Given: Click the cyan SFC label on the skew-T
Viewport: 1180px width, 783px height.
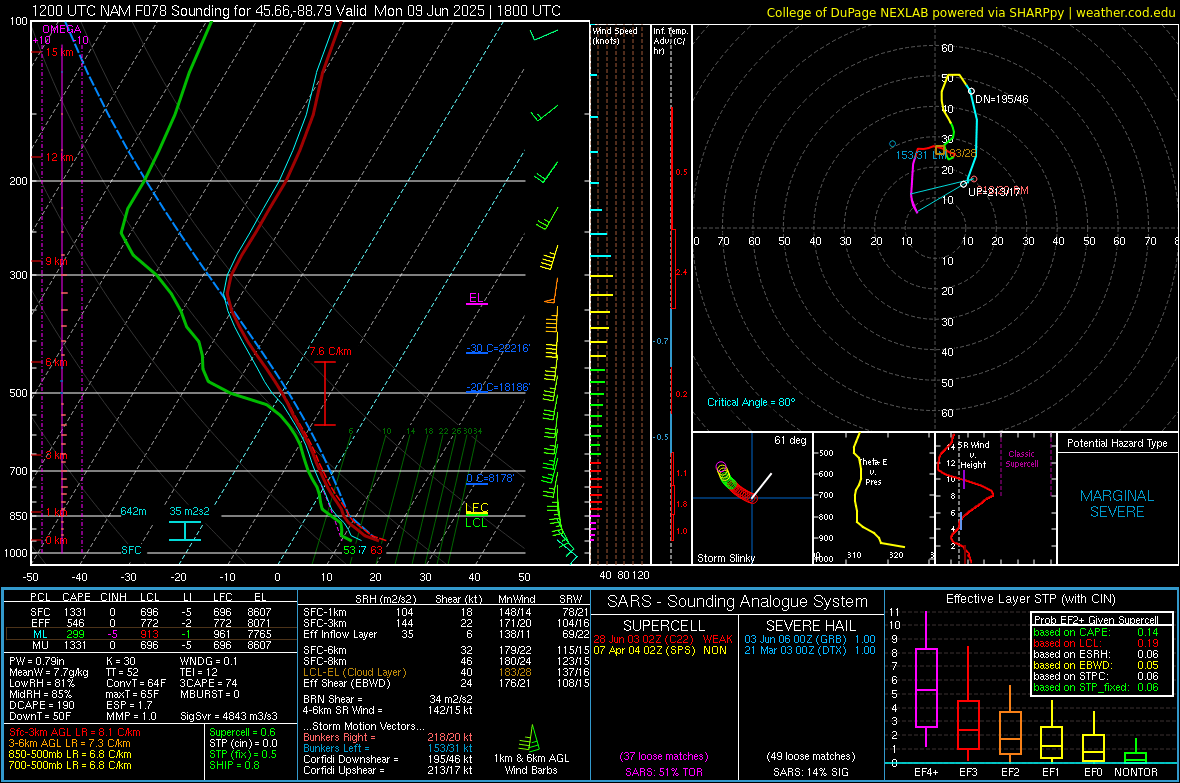Looking at the screenshot, I should pos(131,550).
